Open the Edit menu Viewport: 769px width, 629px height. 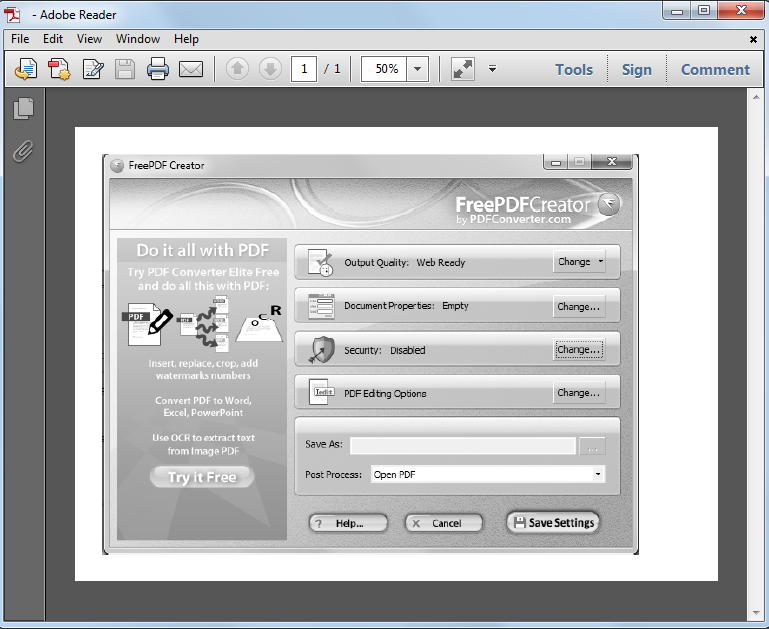(53, 39)
